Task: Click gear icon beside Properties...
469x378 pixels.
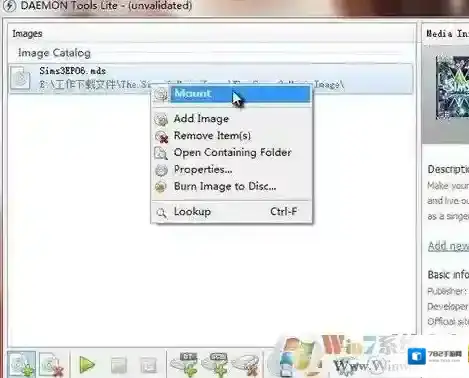Action: (x=161, y=170)
